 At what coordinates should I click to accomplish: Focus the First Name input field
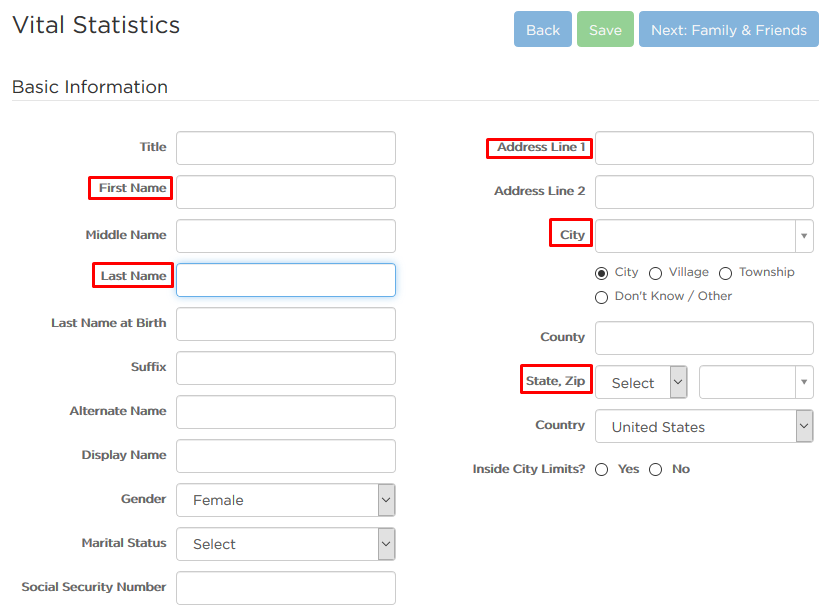coord(286,192)
